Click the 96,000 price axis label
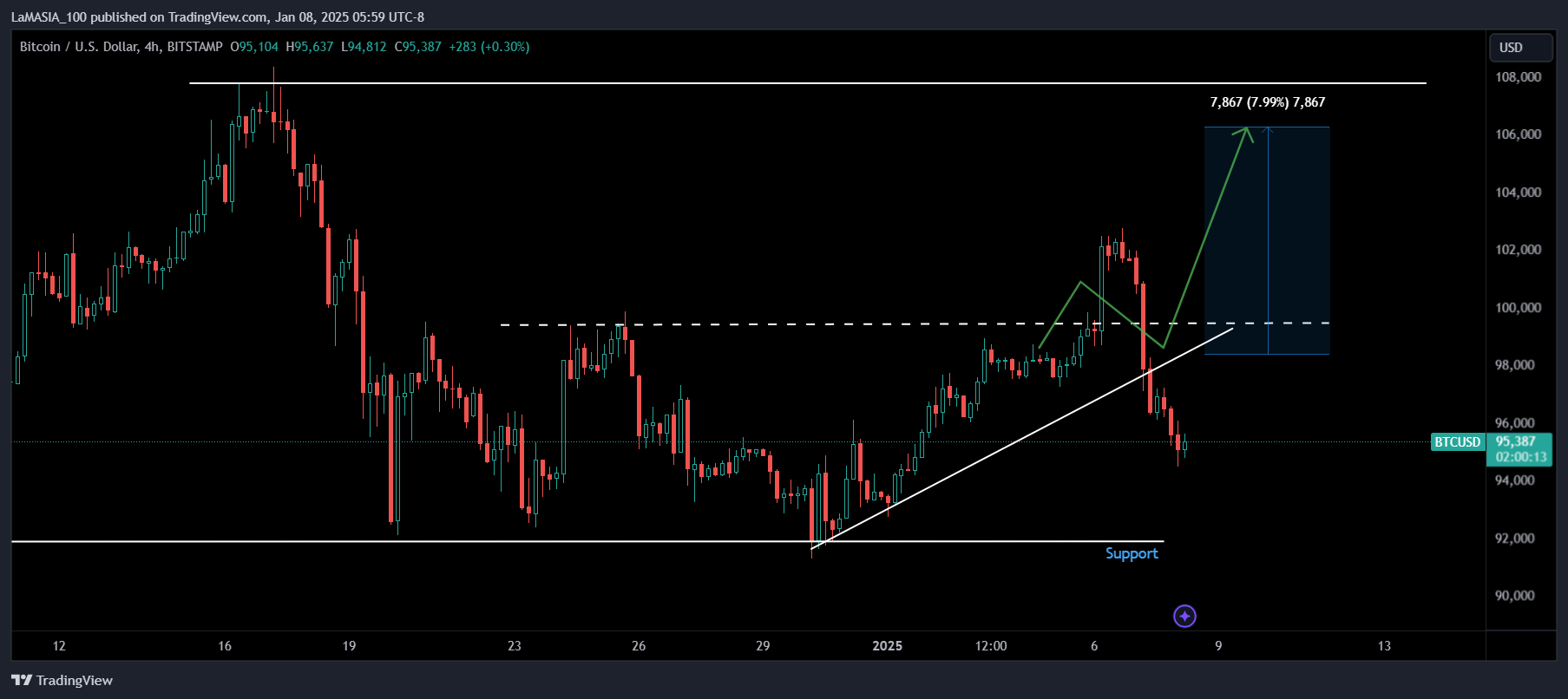 [1514, 423]
